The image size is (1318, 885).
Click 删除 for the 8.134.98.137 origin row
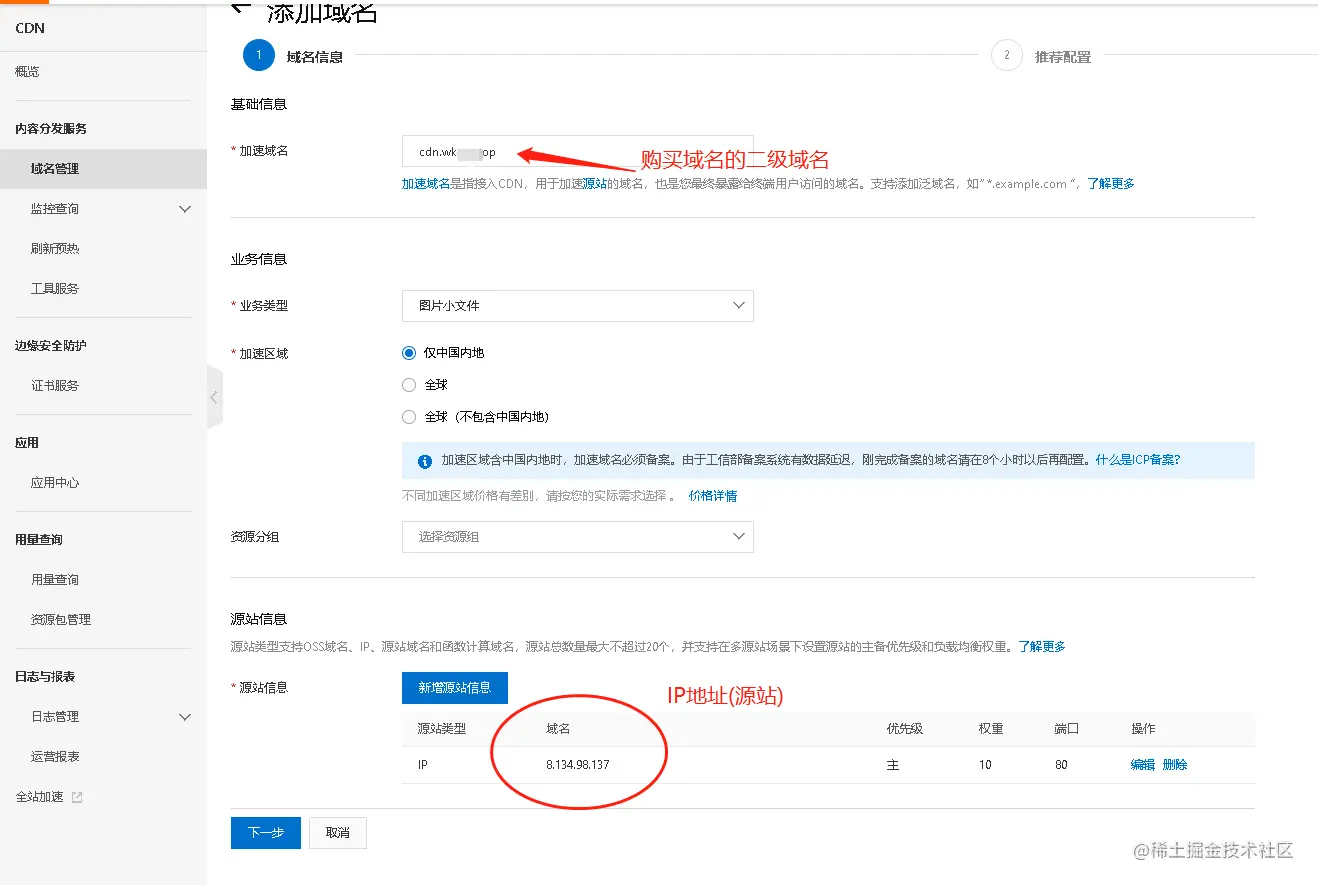coord(1175,765)
